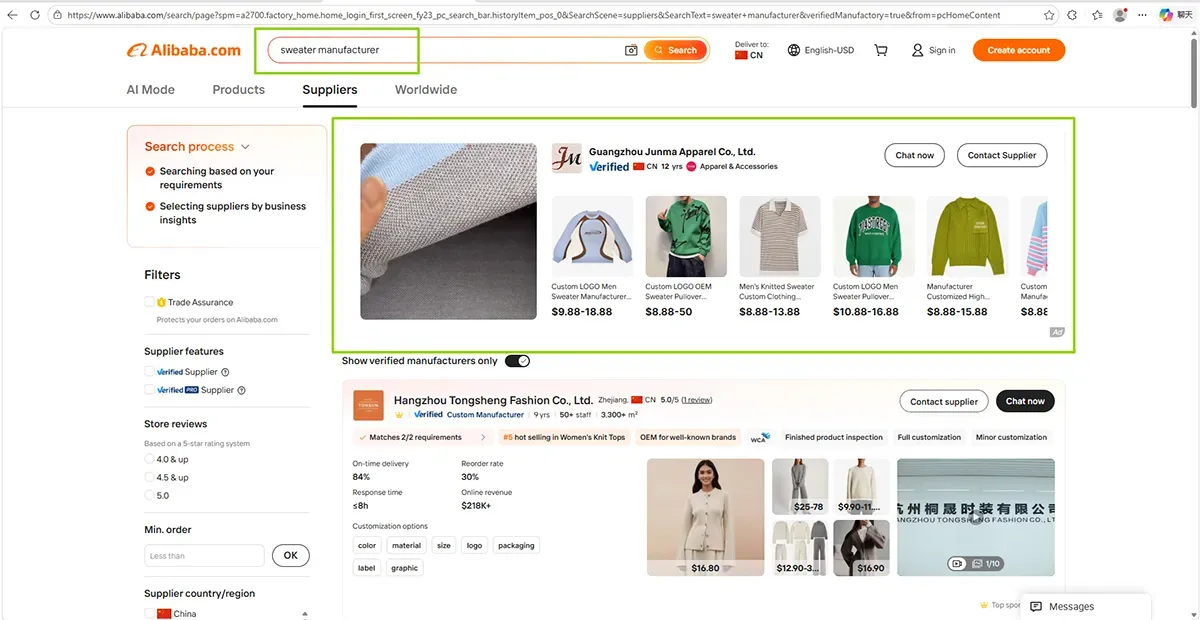Switch to AI Mode tab
This screenshot has height=620, width=1200.
pyautogui.click(x=151, y=89)
